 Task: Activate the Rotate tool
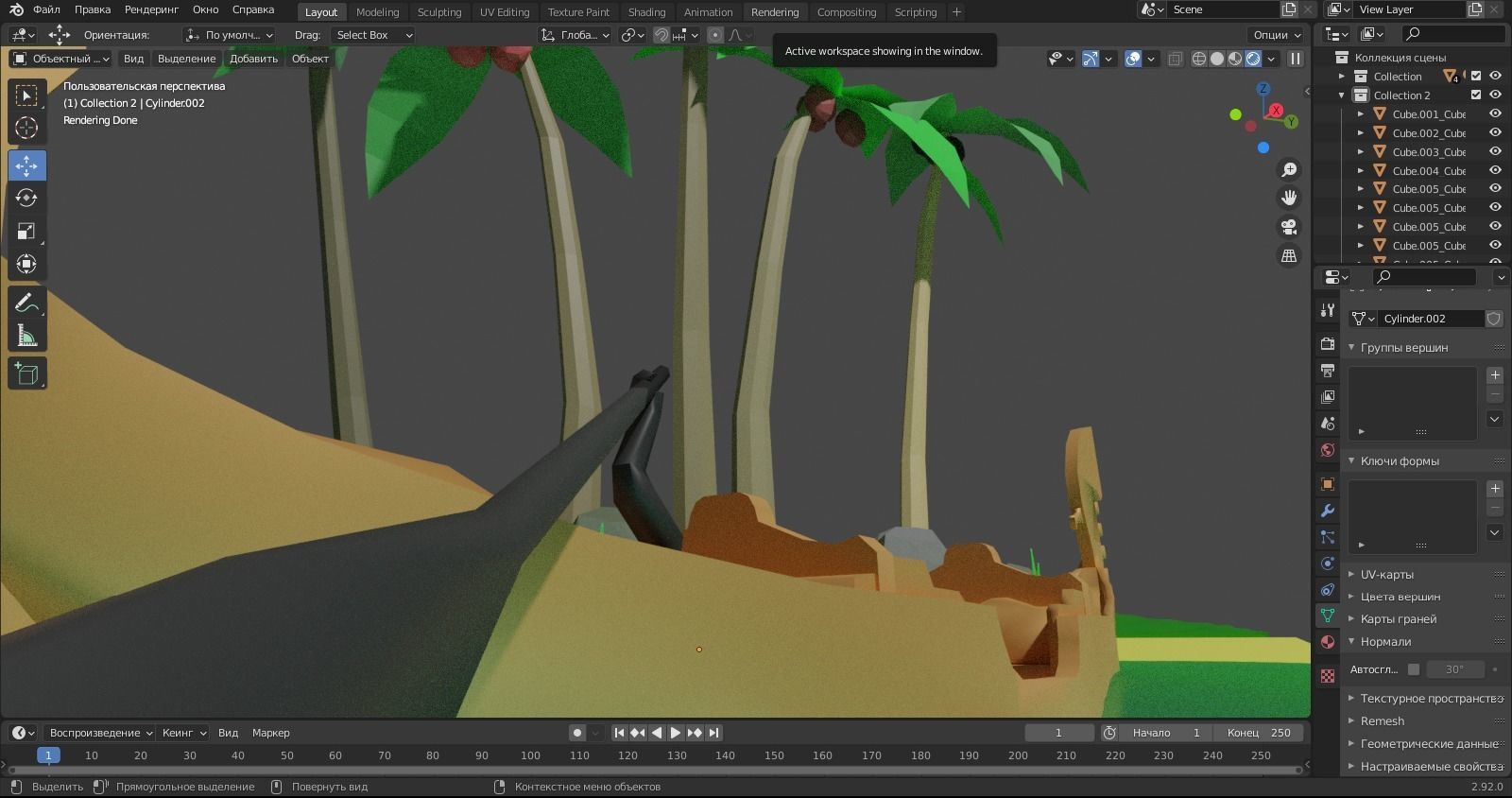(26, 198)
